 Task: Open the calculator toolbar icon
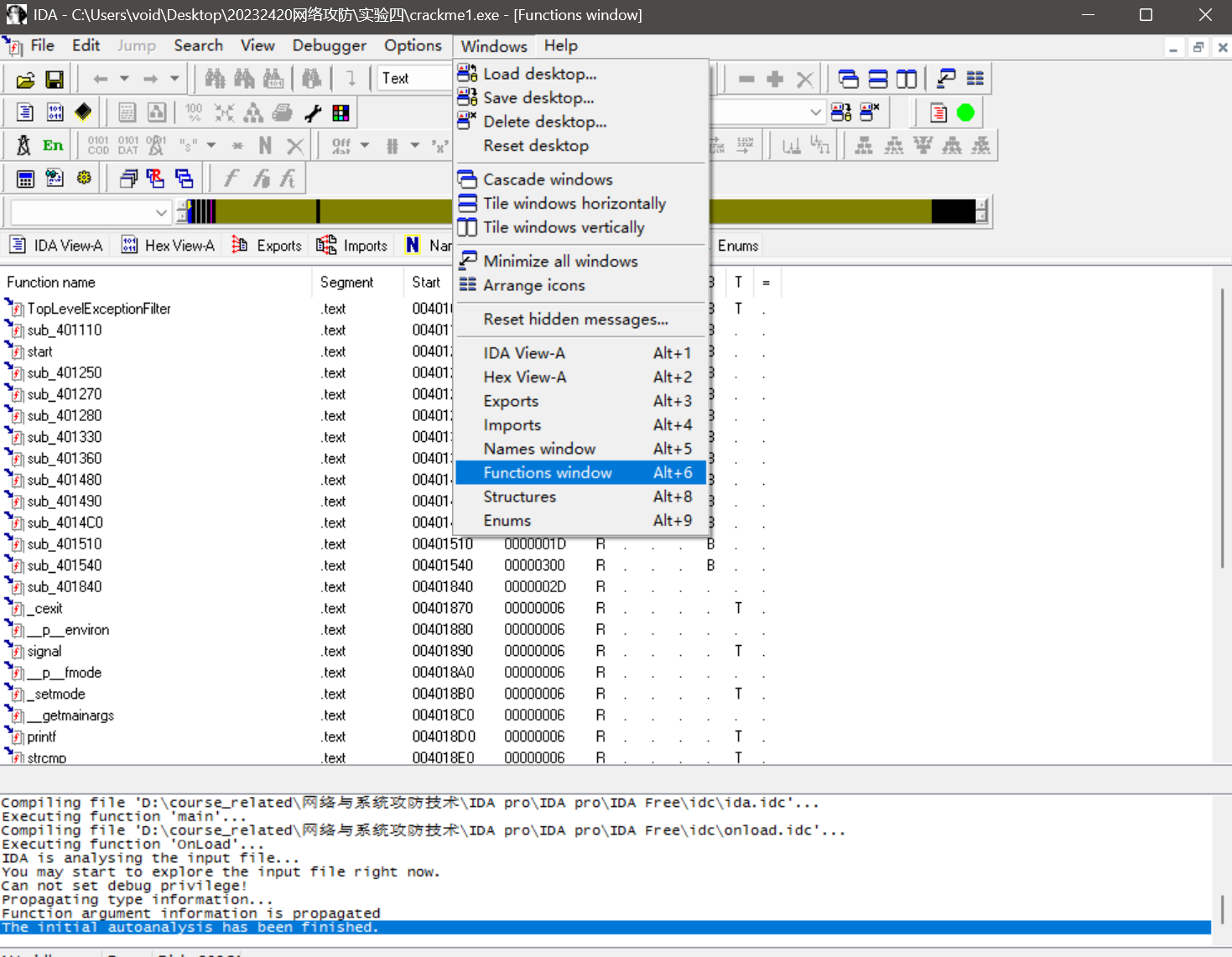click(25, 179)
